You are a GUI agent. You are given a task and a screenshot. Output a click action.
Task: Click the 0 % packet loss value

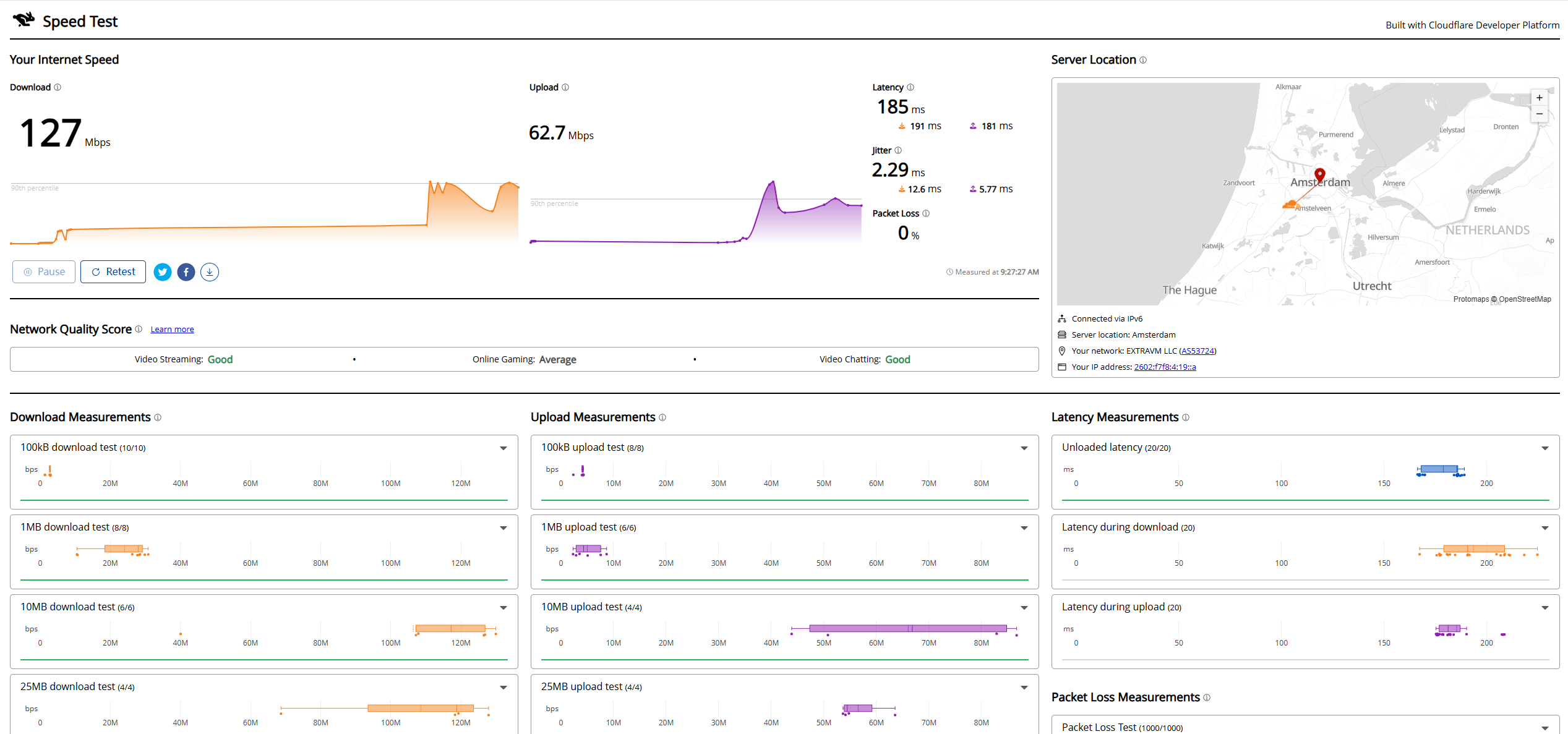click(908, 233)
